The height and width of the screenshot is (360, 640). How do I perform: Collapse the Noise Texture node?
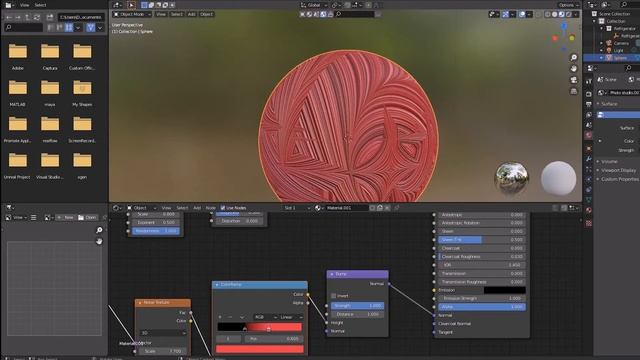pyautogui.click(x=140, y=302)
